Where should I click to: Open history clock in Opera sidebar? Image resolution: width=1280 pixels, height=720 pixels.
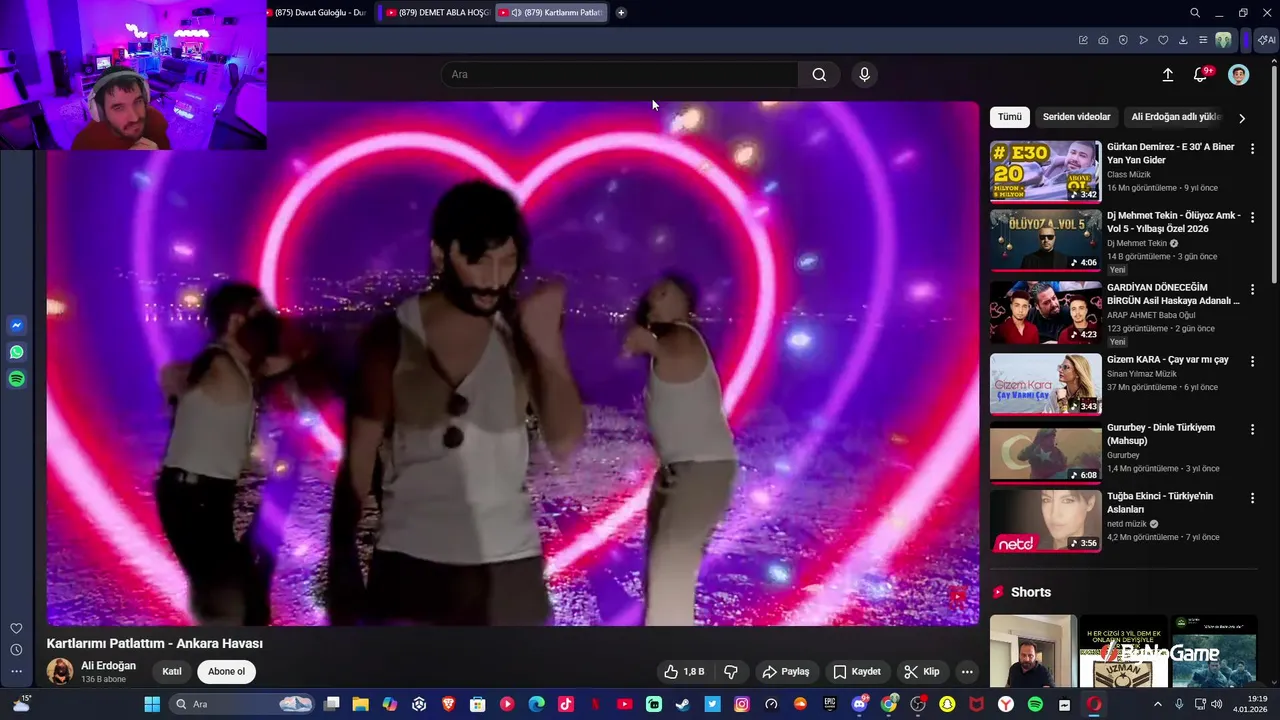point(16,650)
